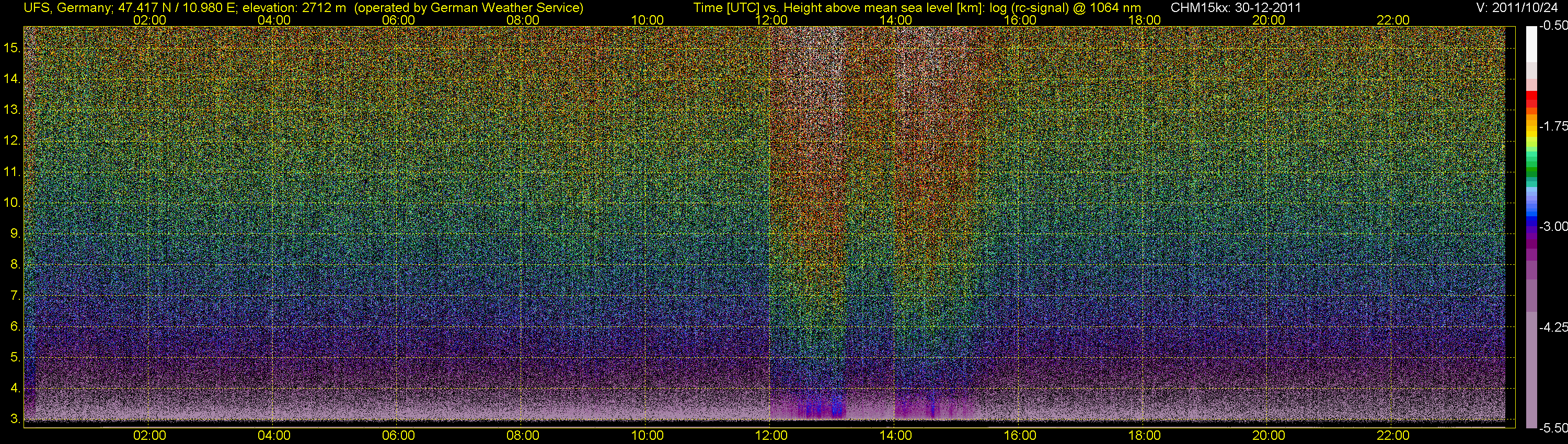The width and height of the screenshot is (1568, 444).
Task: Click the height axis label '8.'
Action: point(15,265)
